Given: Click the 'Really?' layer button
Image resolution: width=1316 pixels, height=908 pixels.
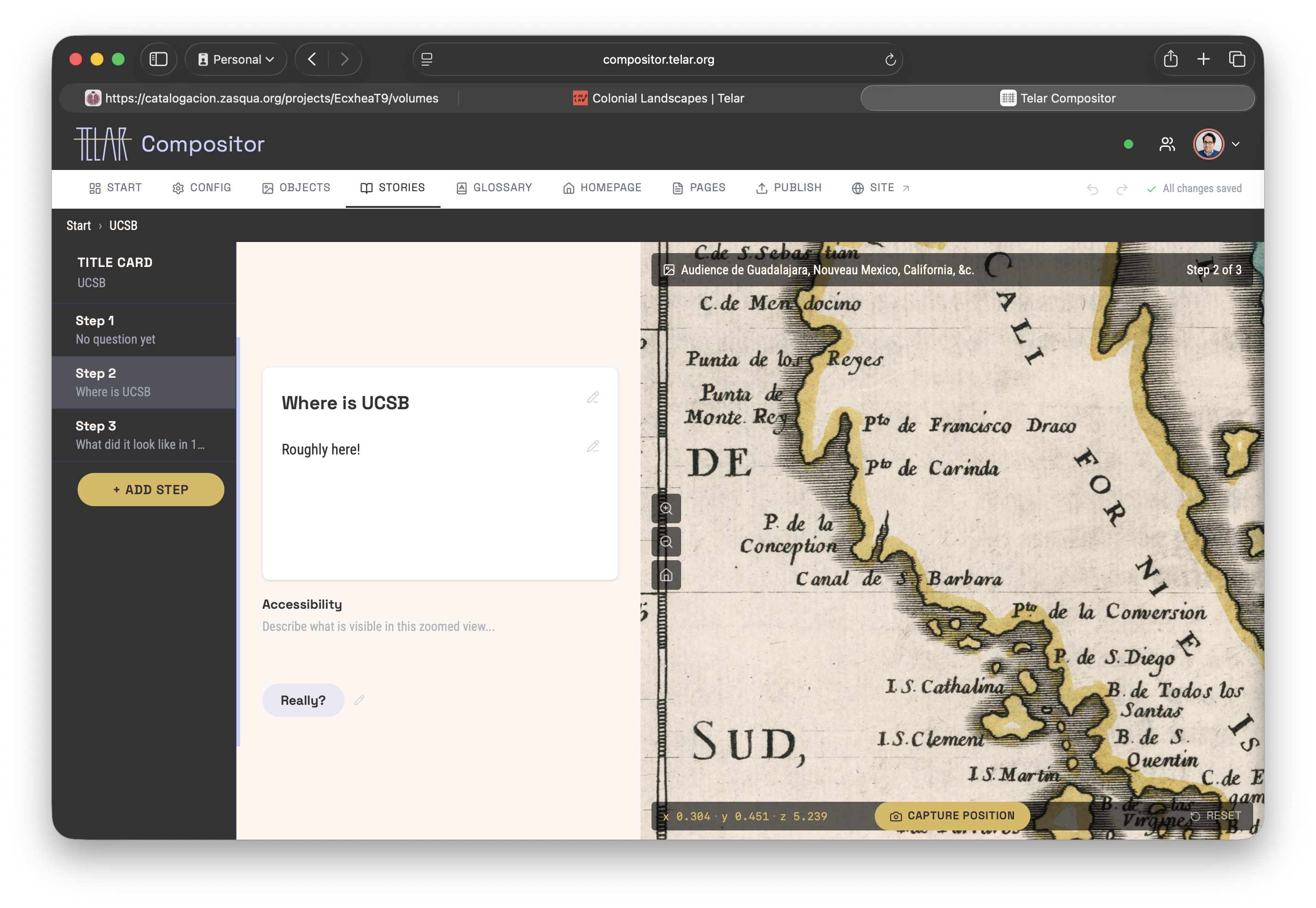Looking at the screenshot, I should pos(303,700).
